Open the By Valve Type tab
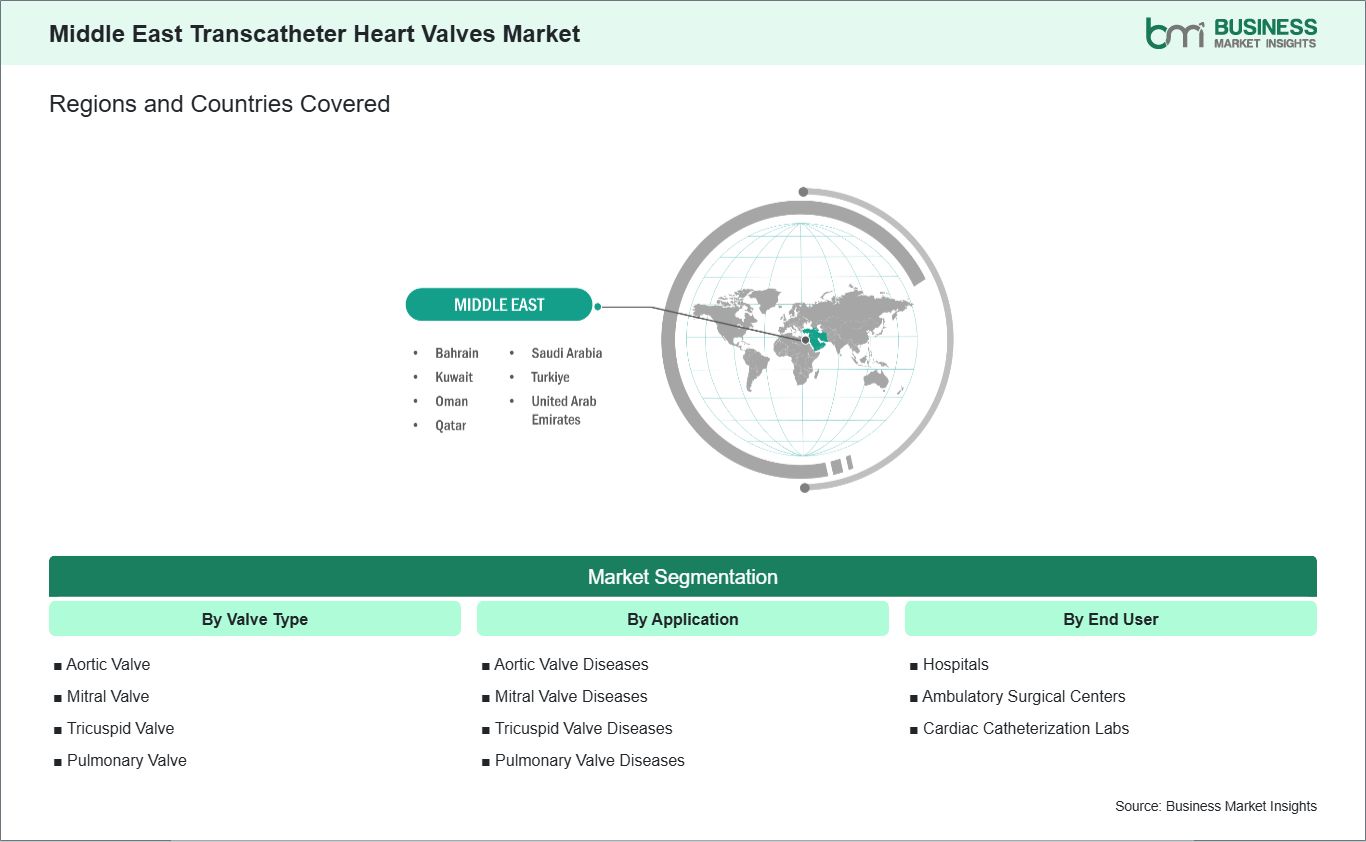This screenshot has width=1366, height=842. [x=255, y=619]
